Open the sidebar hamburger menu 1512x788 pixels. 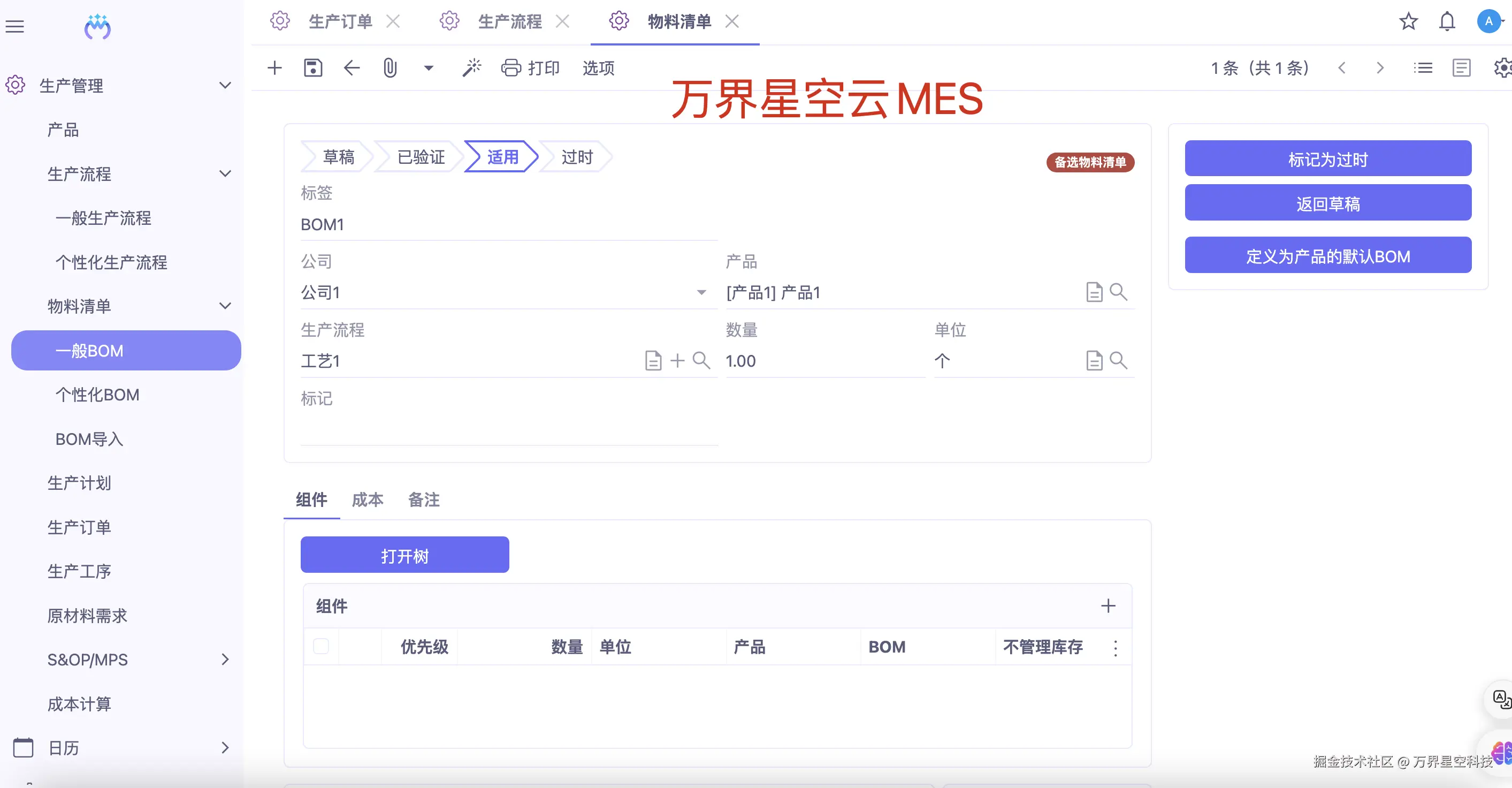tap(14, 26)
